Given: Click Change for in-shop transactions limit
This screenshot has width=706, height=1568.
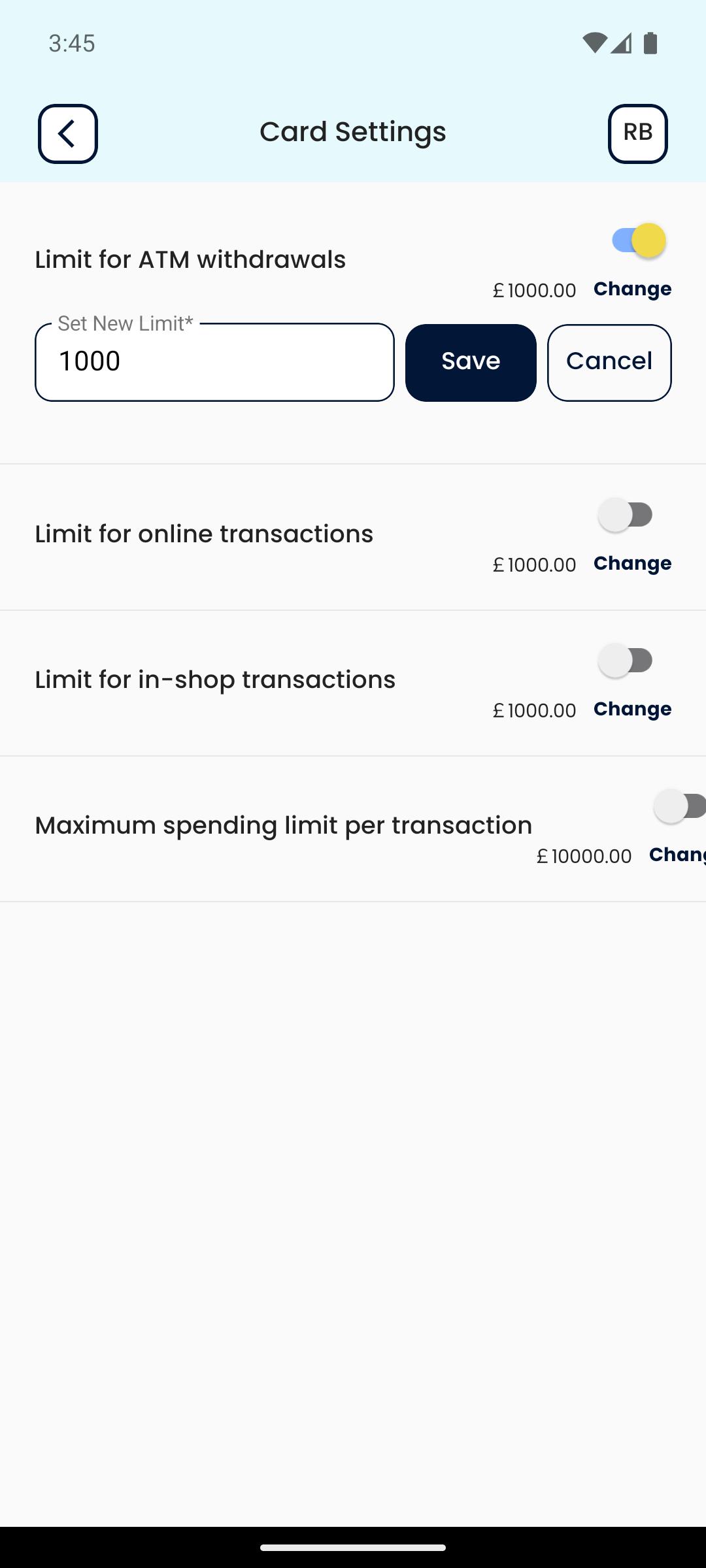Looking at the screenshot, I should click(632, 709).
